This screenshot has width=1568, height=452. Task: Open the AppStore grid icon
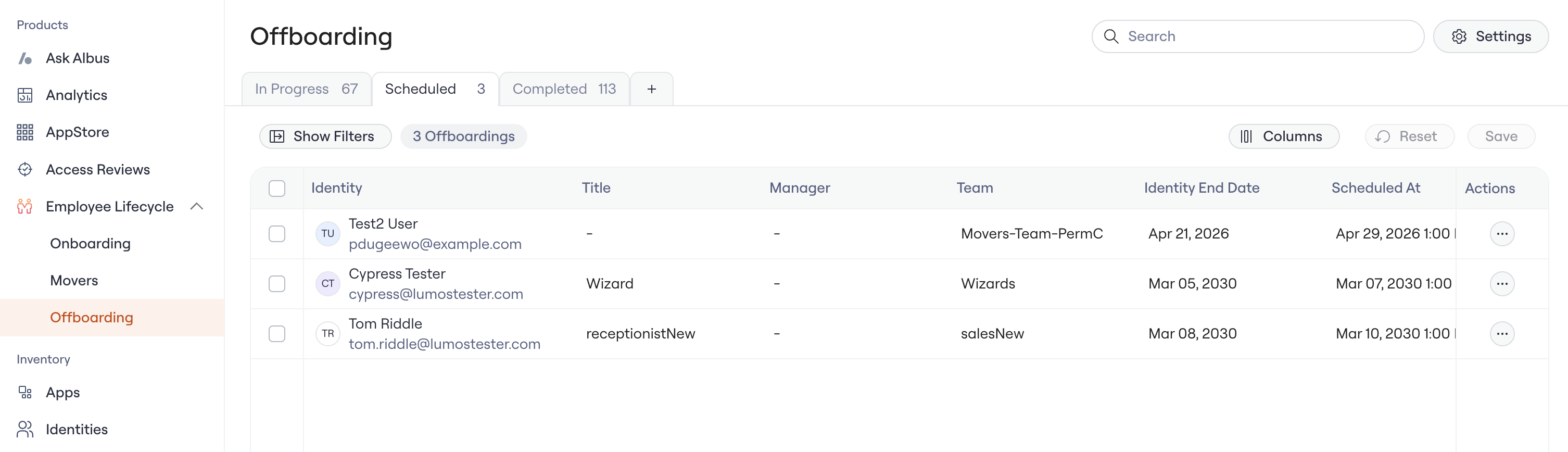pyautogui.click(x=25, y=132)
